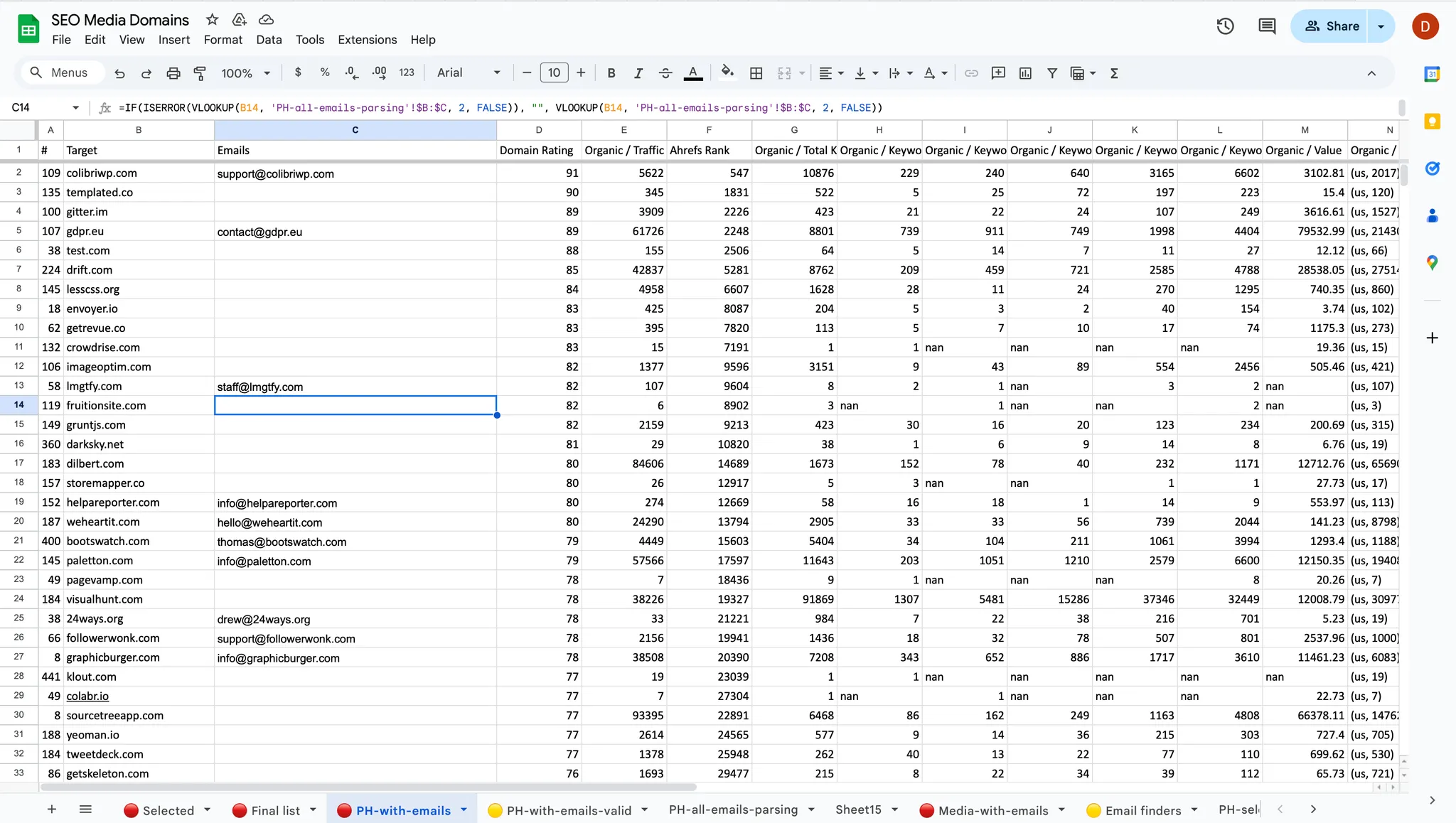Open the Share options dropdown arrow

click(x=1381, y=26)
